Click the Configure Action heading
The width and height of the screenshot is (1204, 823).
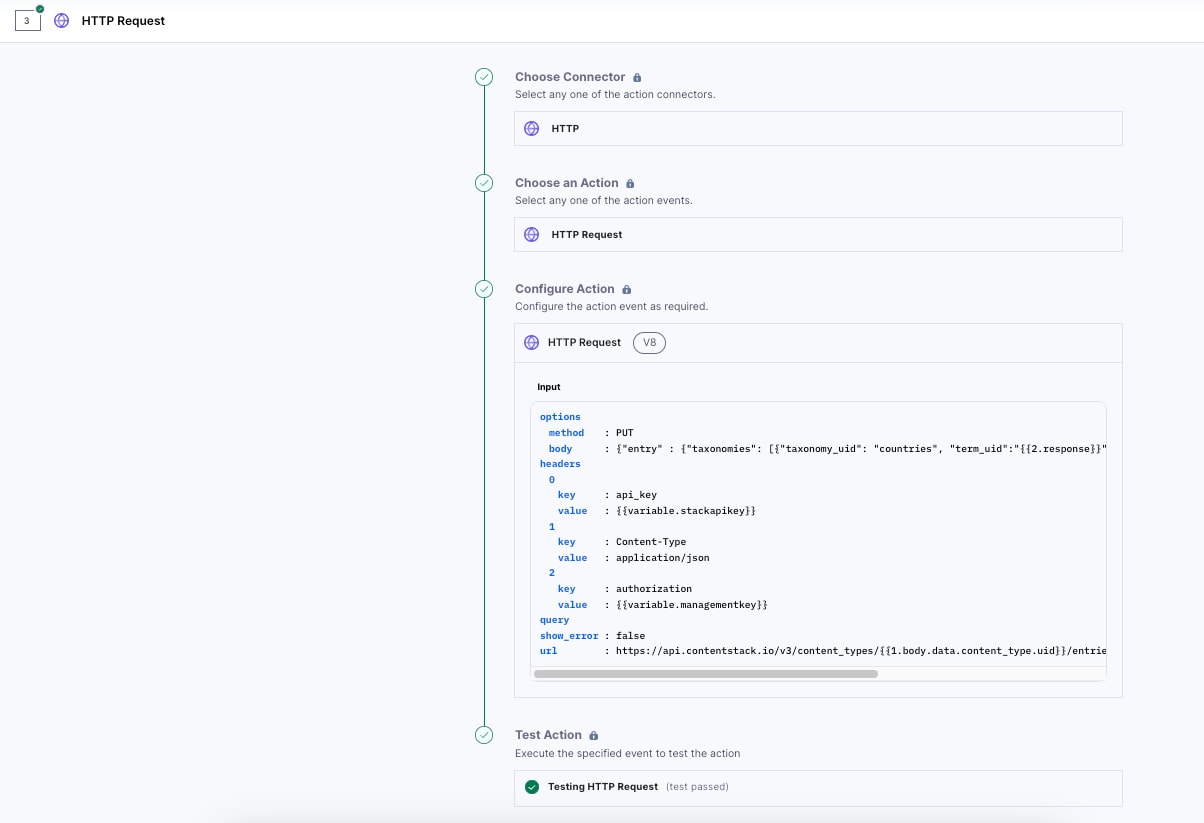pos(564,289)
